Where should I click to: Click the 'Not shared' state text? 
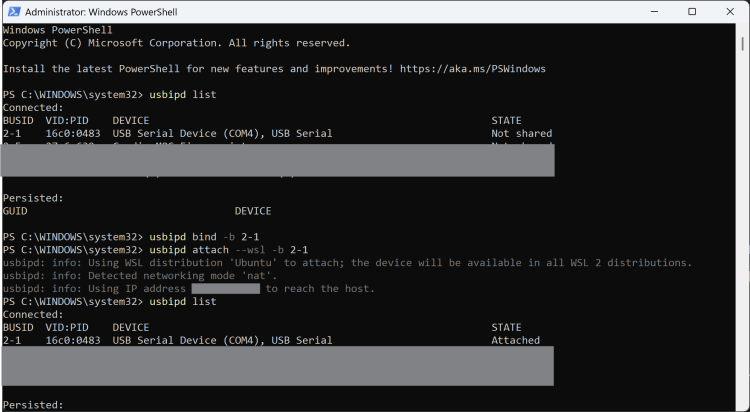(x=521, y=134)
